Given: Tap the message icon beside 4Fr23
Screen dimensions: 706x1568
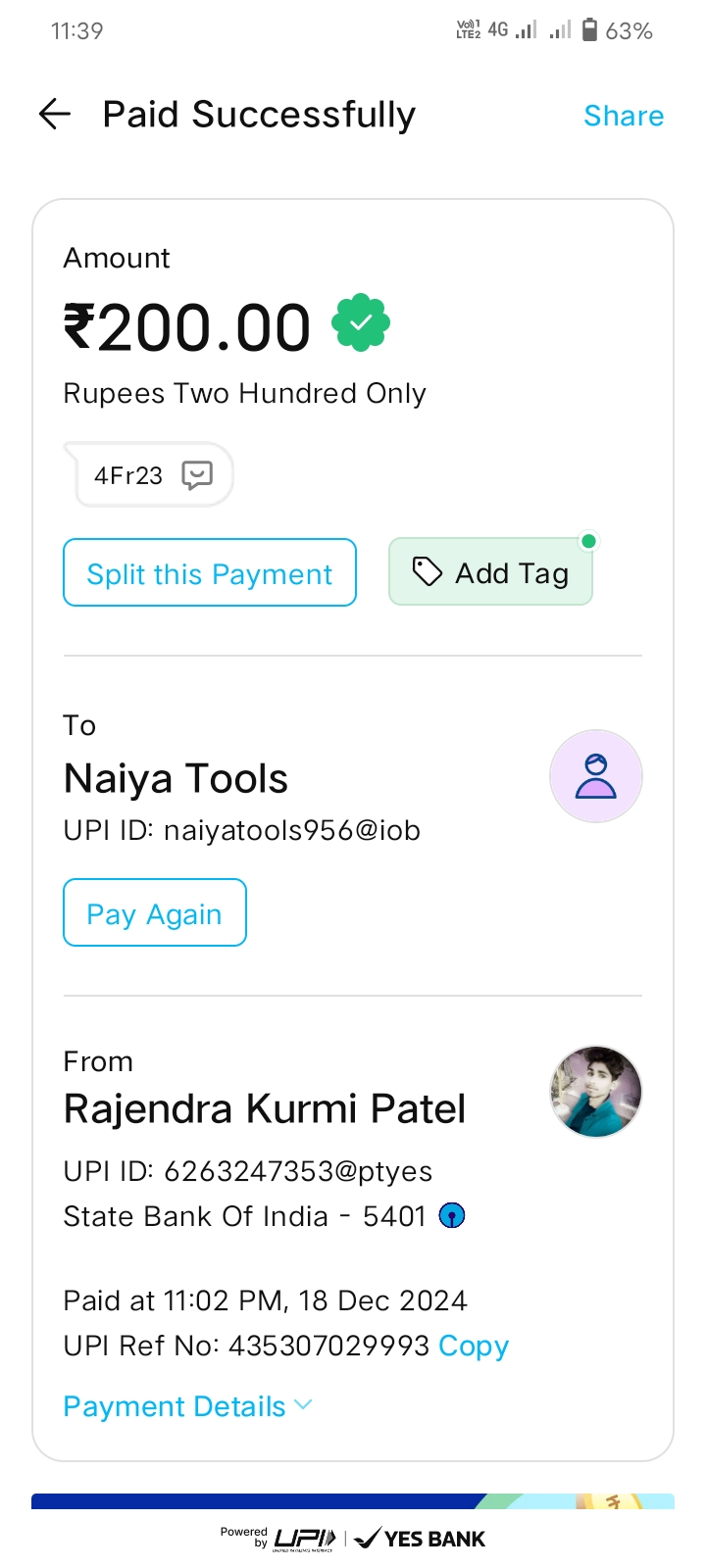Looking at the screenshot, I should (197, 475).
